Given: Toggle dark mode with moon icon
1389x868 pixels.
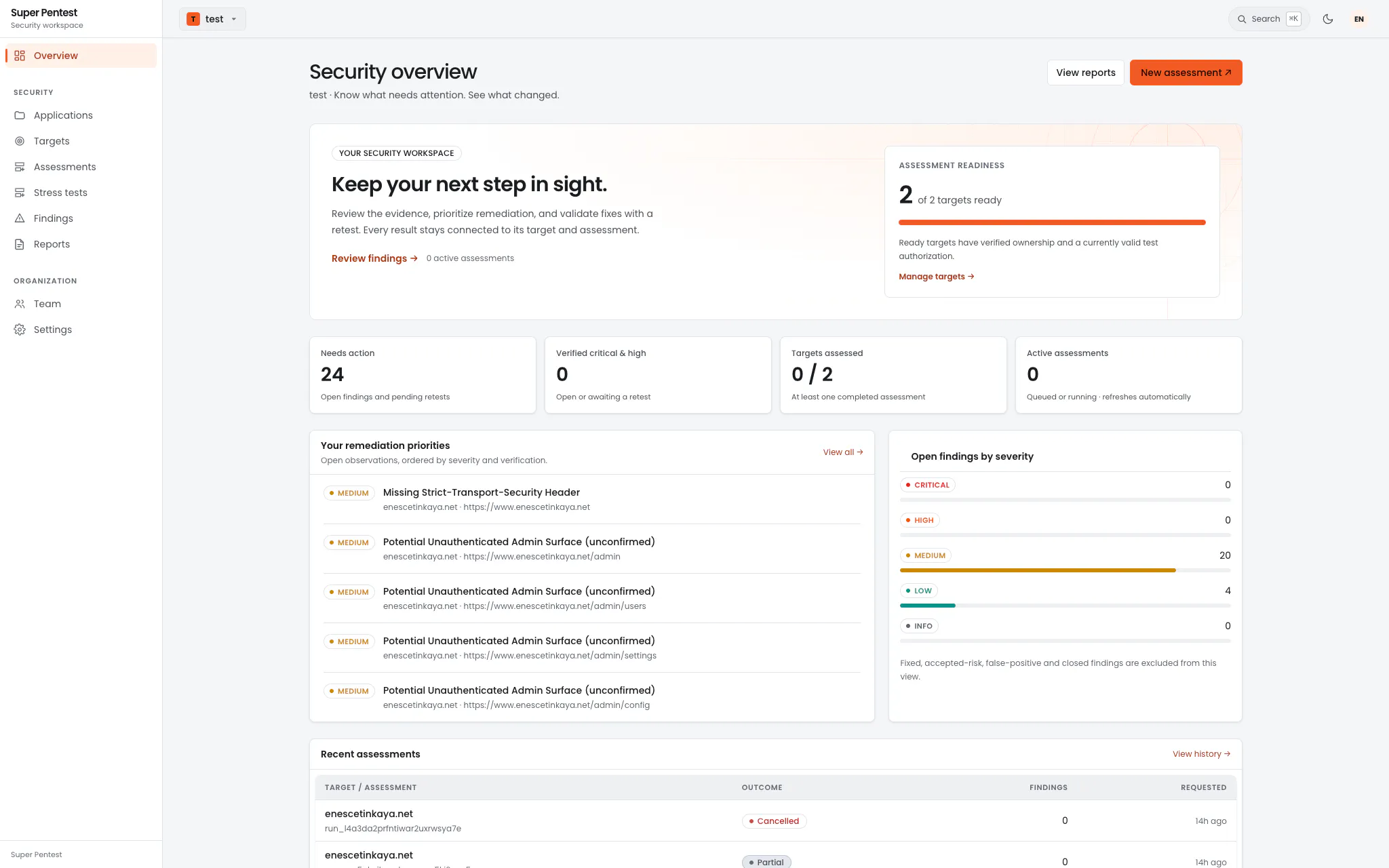Looking at the screenshot, I should click(x=1328, y=19).
